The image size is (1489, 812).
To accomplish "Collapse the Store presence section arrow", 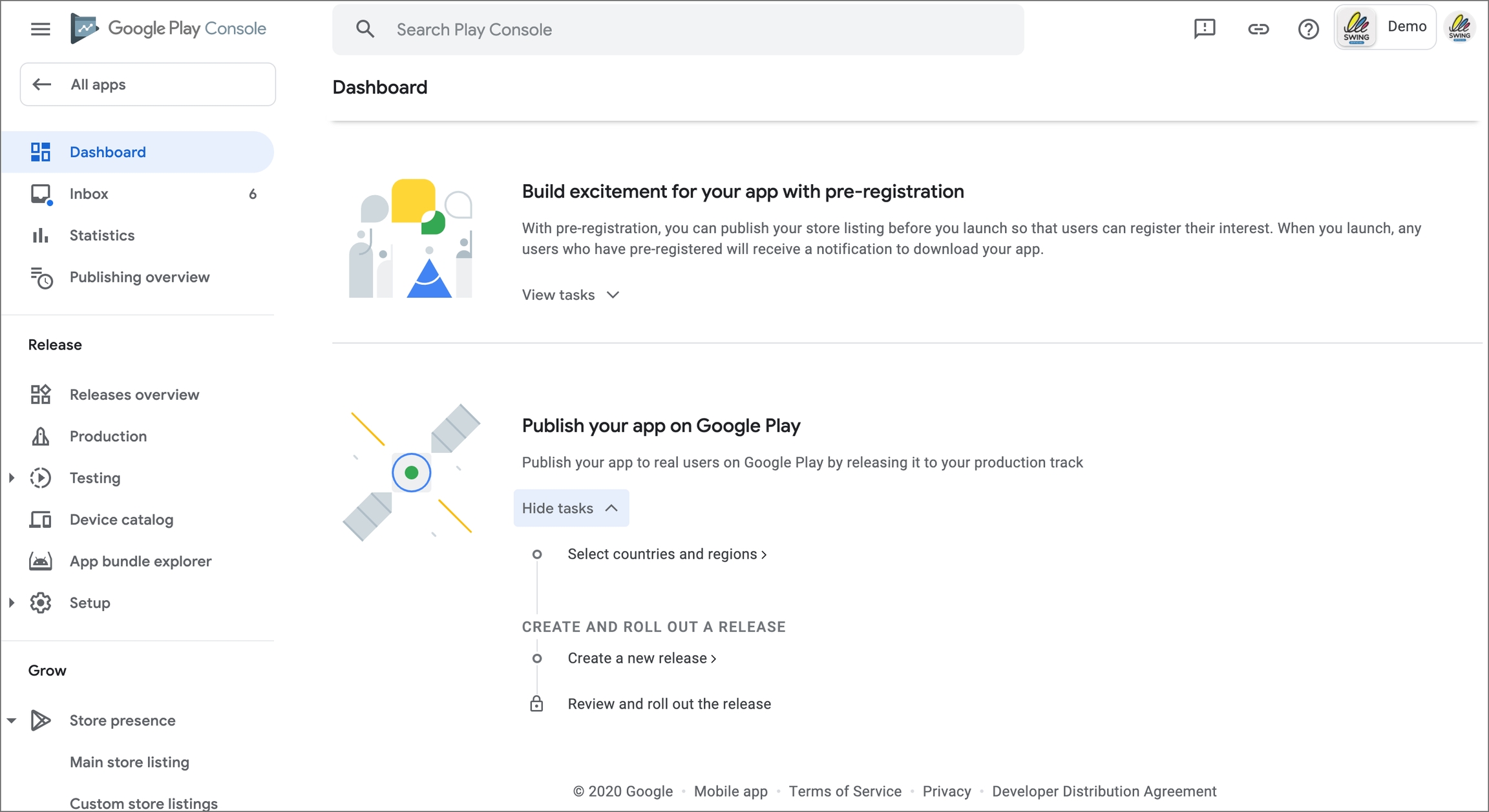I will click(x=12, y=720).
